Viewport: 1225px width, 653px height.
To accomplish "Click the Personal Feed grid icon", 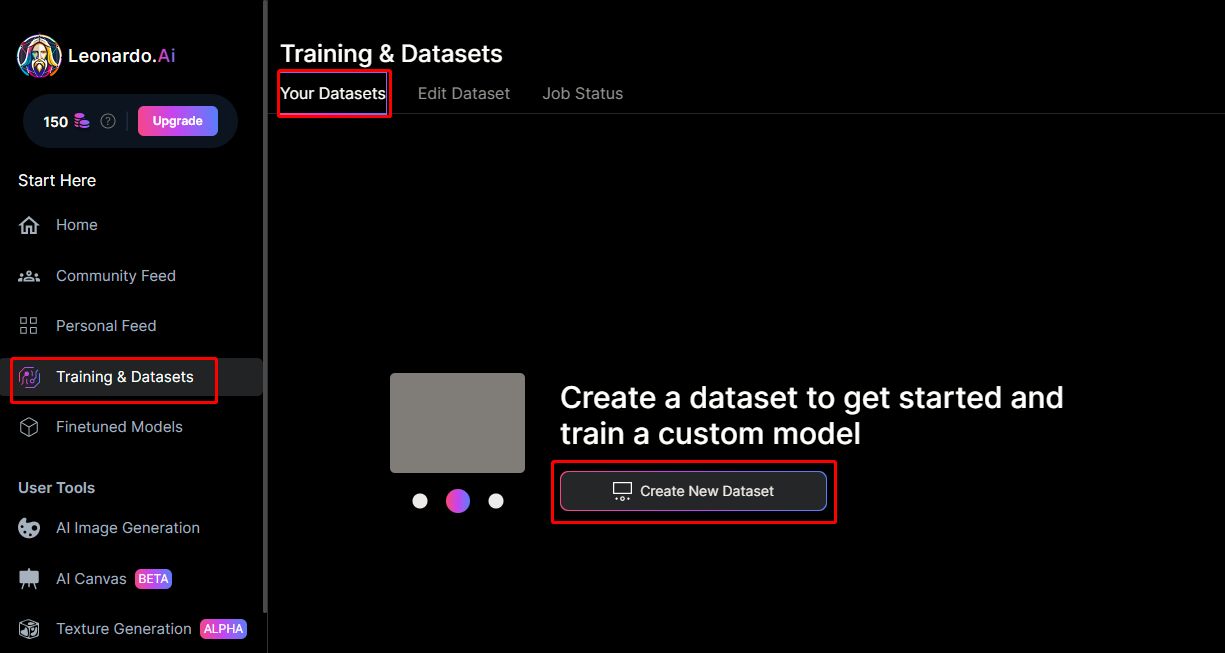I will pos(29,326).
